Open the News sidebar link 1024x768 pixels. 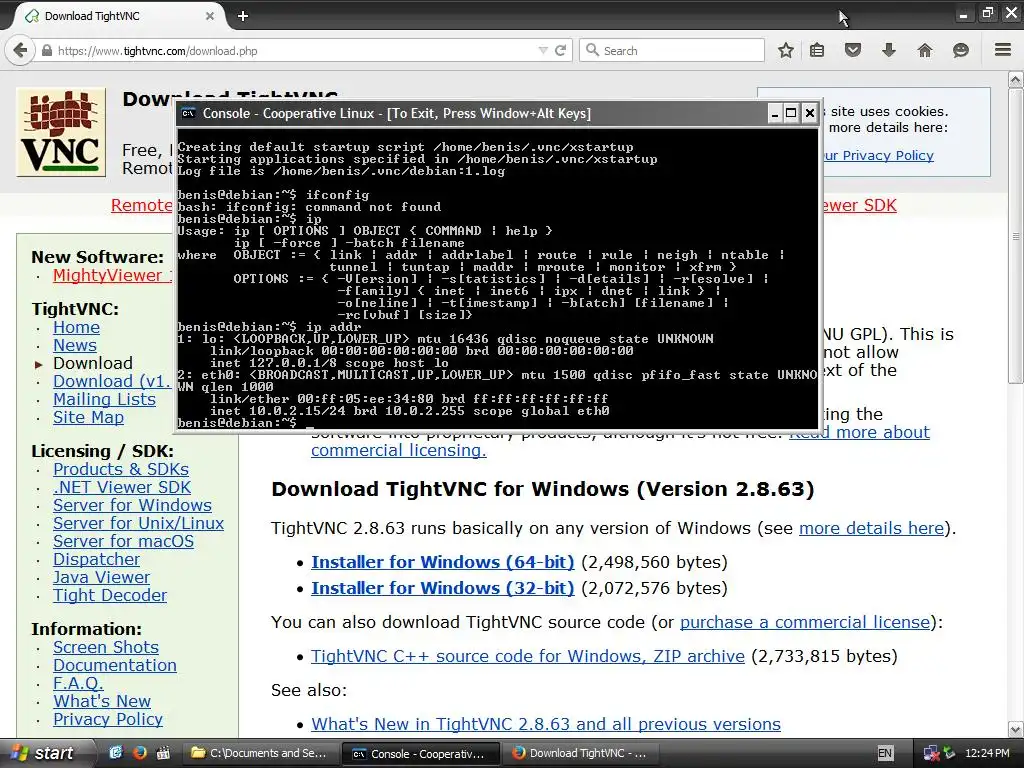[x=74, y=345]
